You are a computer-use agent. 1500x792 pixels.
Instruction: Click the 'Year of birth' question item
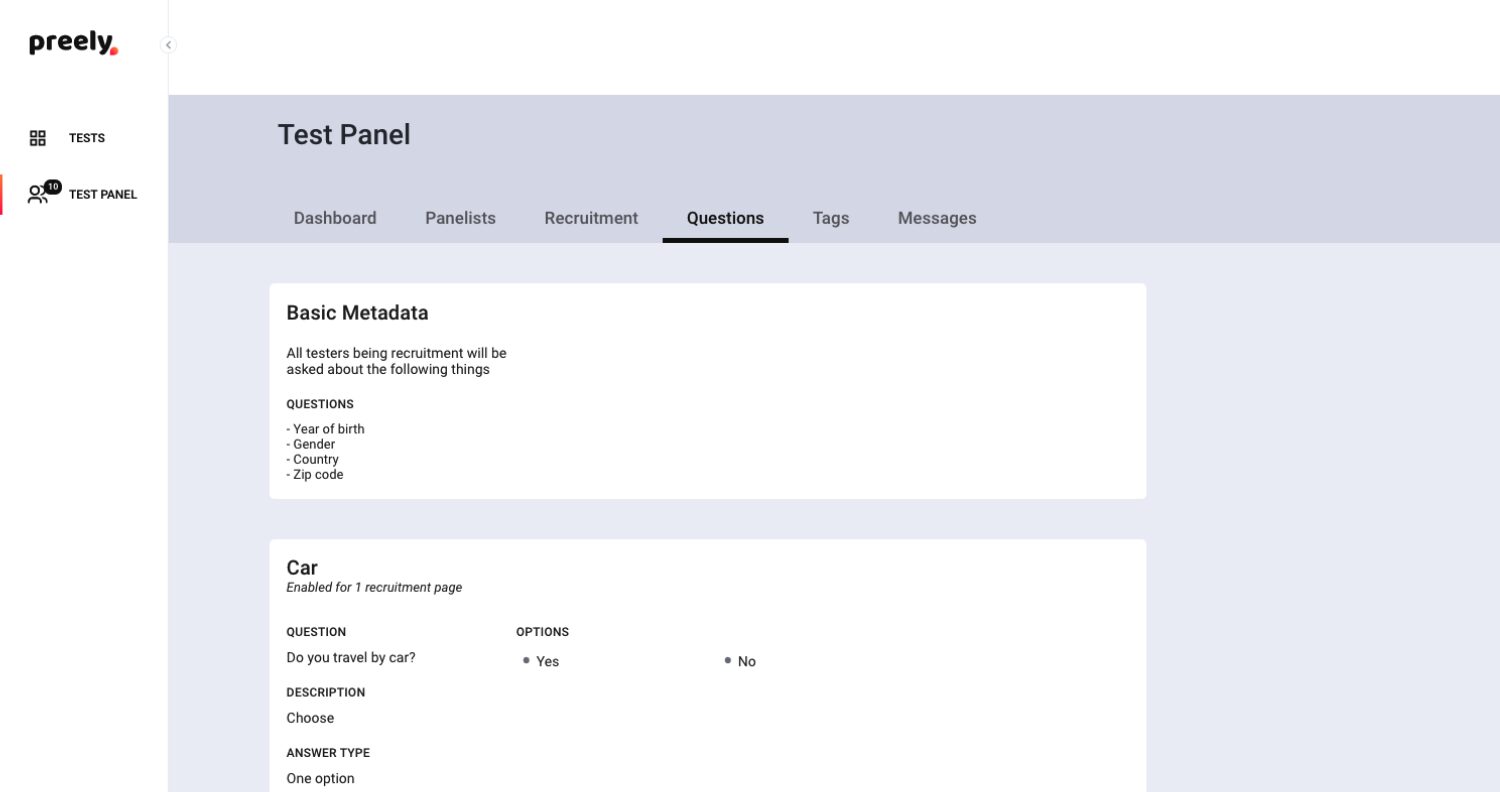tap(325, 429)
